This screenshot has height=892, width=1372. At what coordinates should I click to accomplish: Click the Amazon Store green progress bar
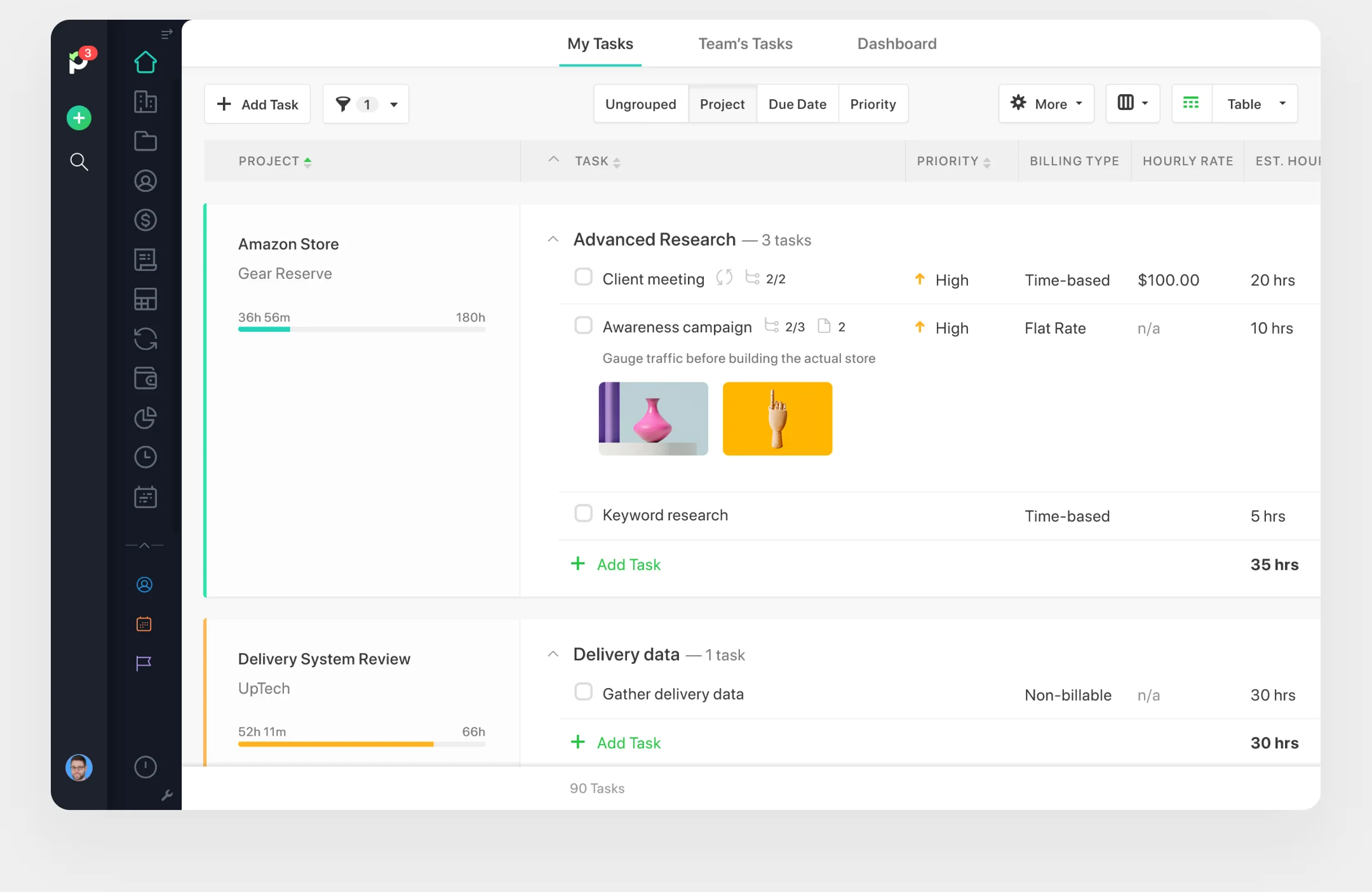tap(264, 329)
